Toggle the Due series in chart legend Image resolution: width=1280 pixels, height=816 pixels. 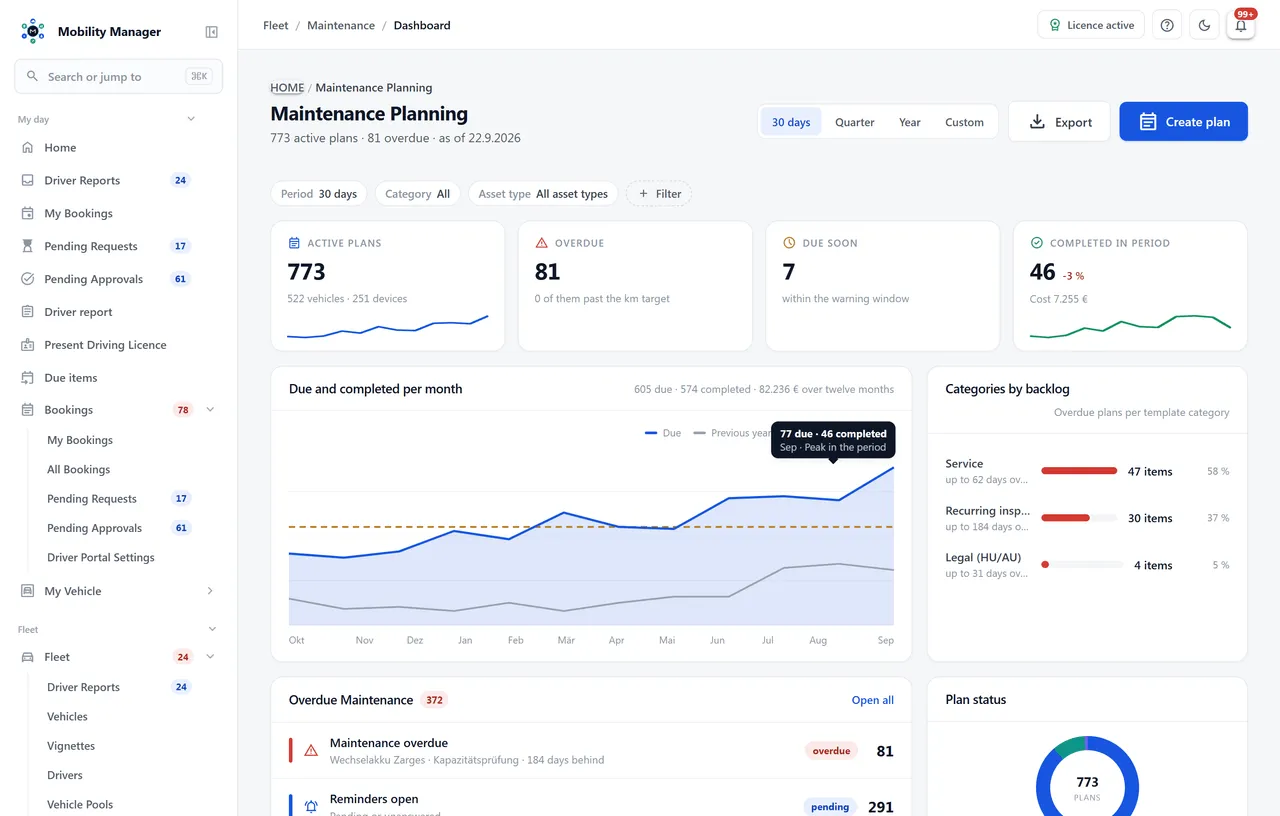(x=663, y=433)
